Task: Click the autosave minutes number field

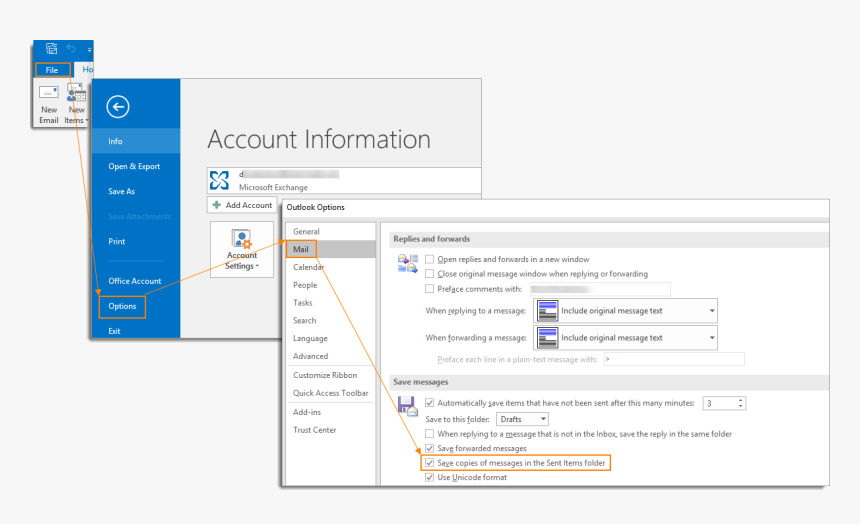Action: click(720, 403)
